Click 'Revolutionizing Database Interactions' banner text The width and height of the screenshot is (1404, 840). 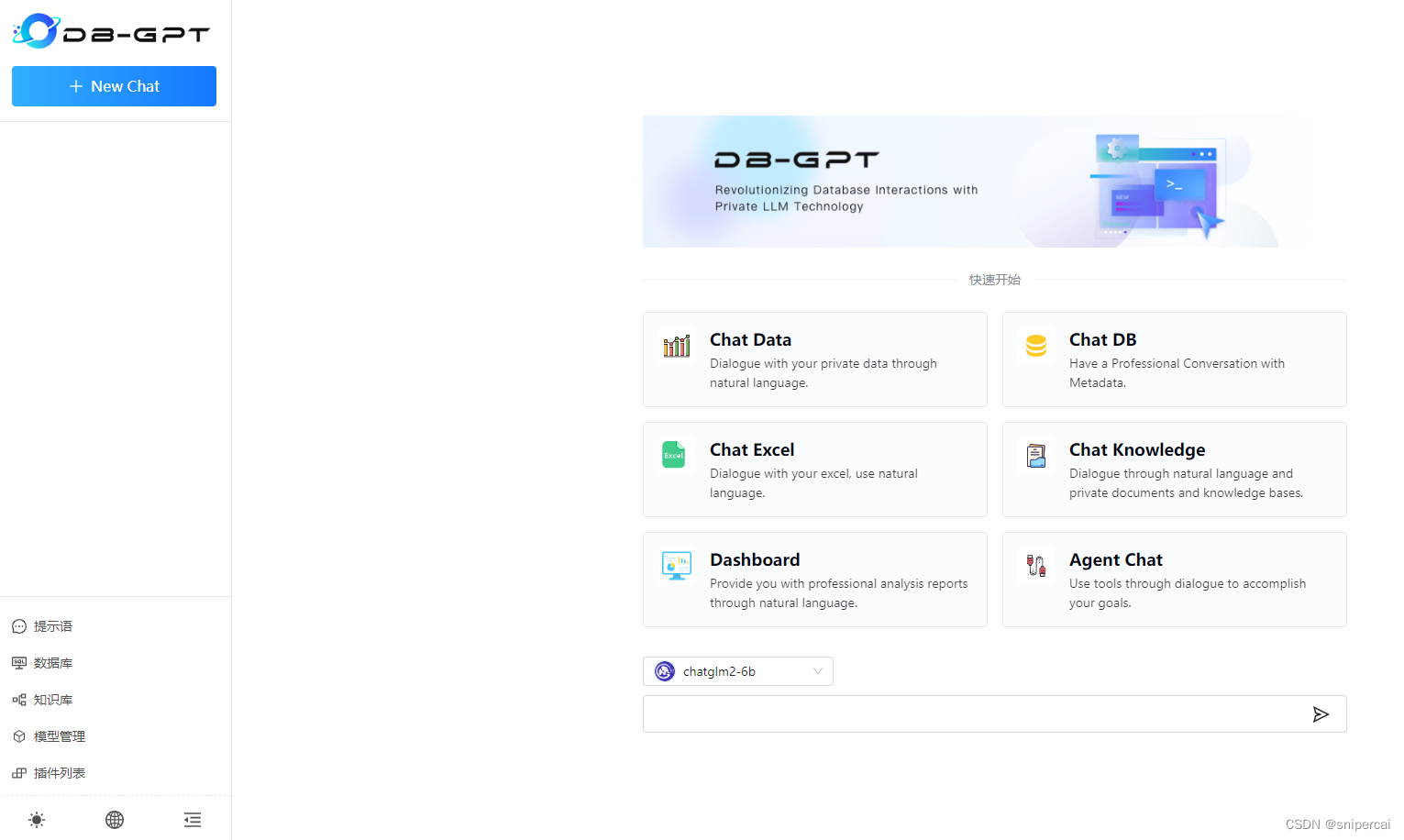click(846, 198)
